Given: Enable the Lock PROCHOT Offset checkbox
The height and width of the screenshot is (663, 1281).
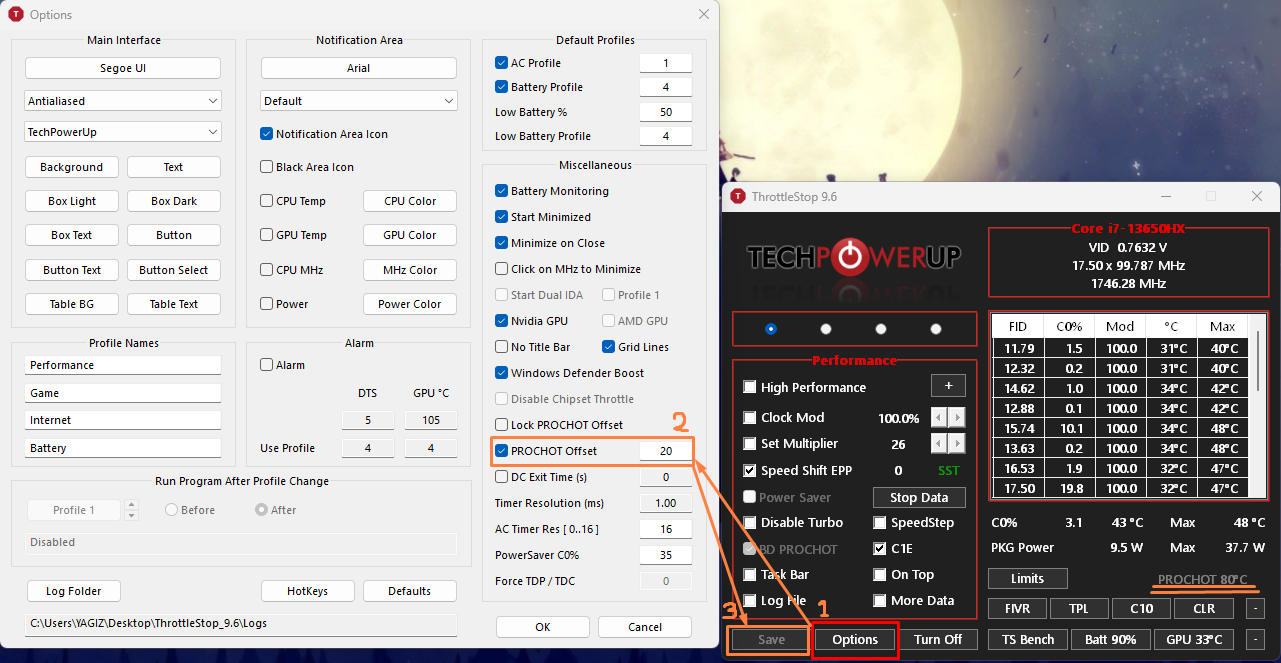Looking at the screenshot, I should [502, 425].
